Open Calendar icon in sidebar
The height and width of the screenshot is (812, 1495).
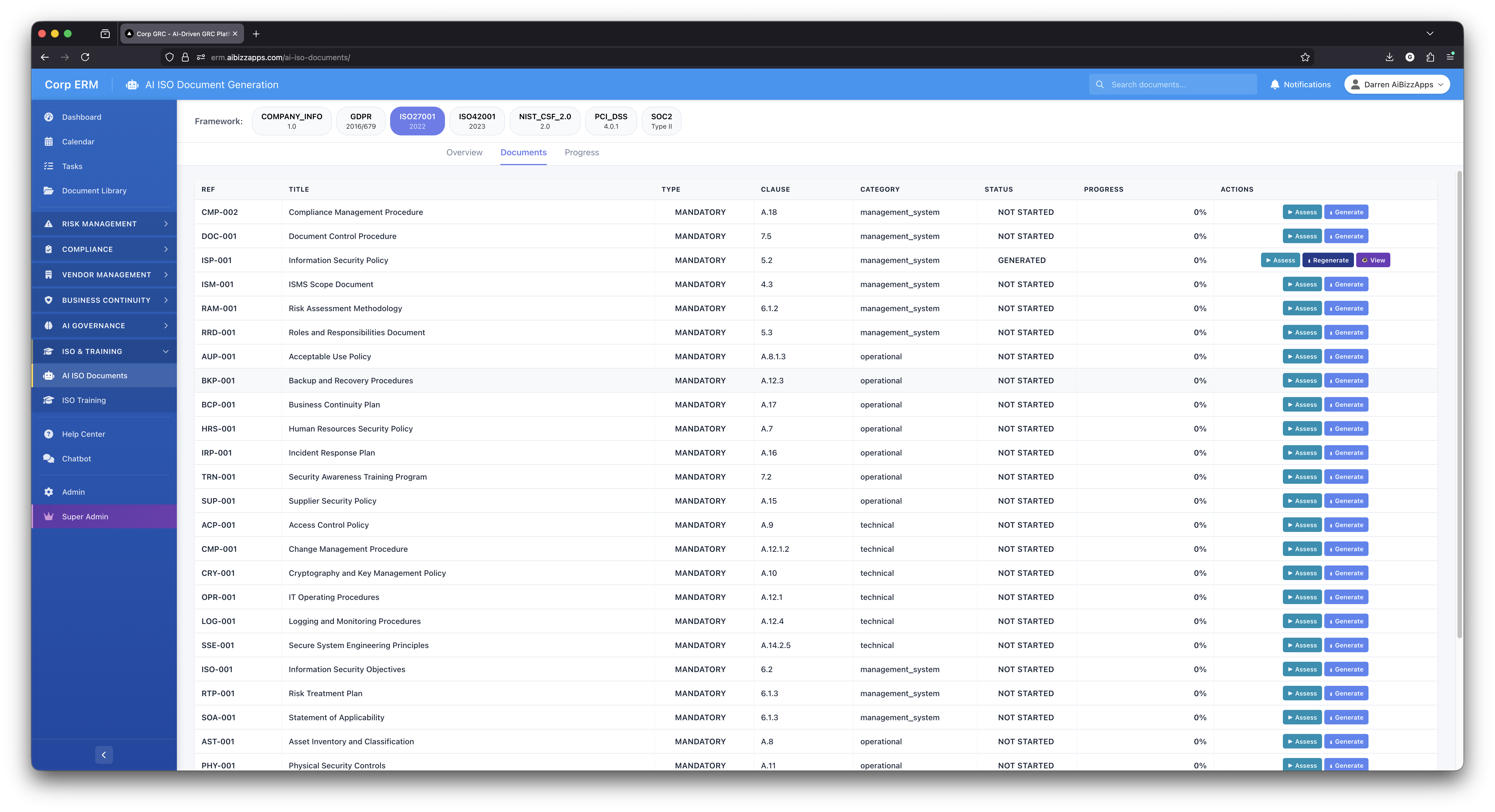(x=49, y=142)
